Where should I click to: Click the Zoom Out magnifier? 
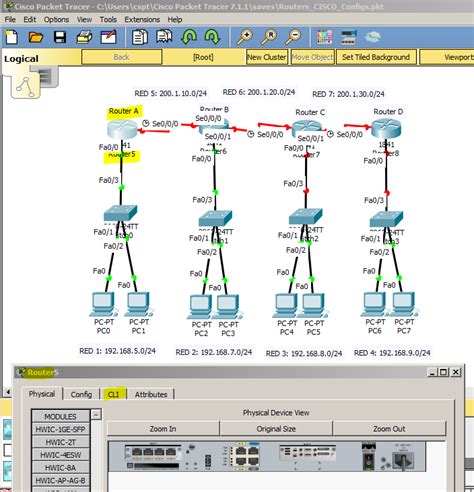pyautogui.click(x=293, y=37)
